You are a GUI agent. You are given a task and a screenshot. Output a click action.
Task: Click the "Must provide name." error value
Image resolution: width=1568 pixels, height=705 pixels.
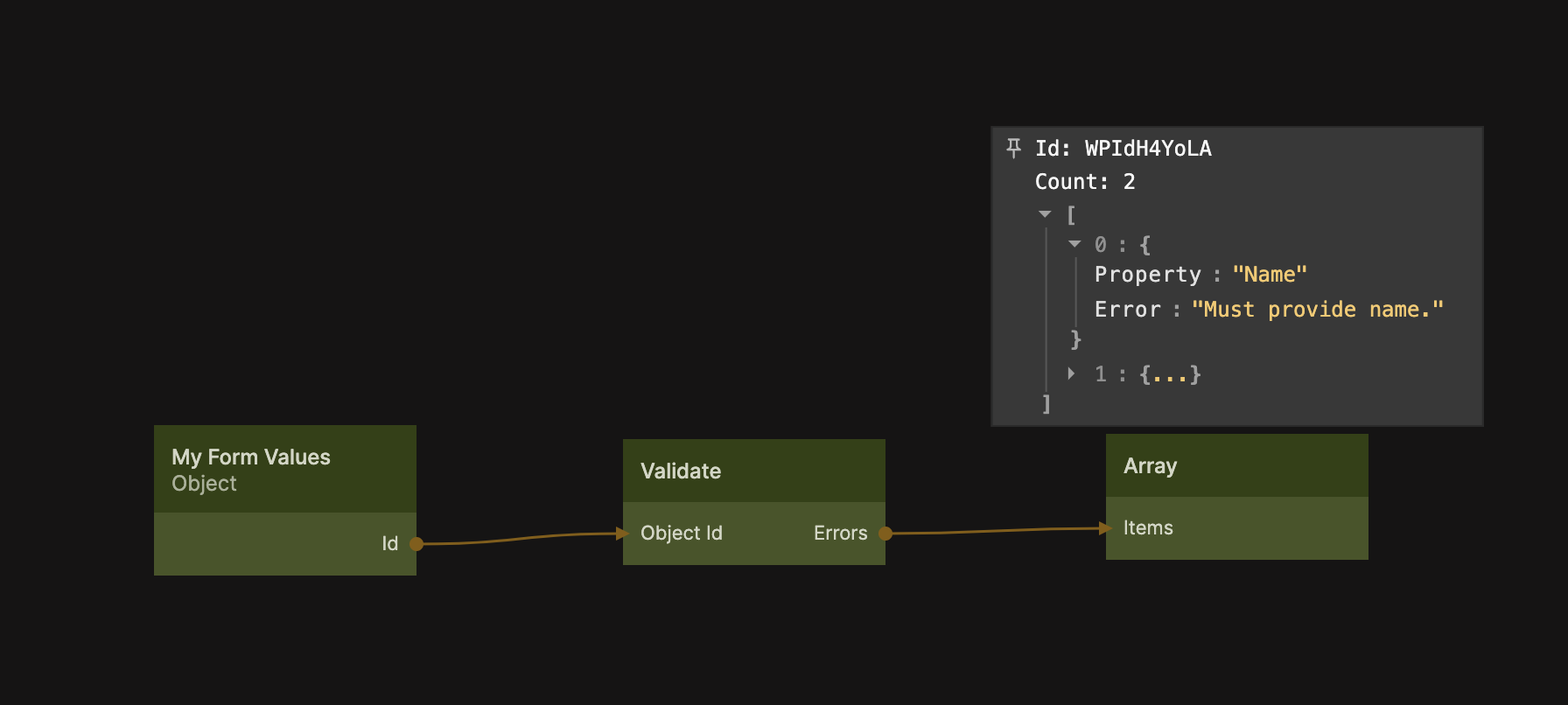tap(1317, 310)
